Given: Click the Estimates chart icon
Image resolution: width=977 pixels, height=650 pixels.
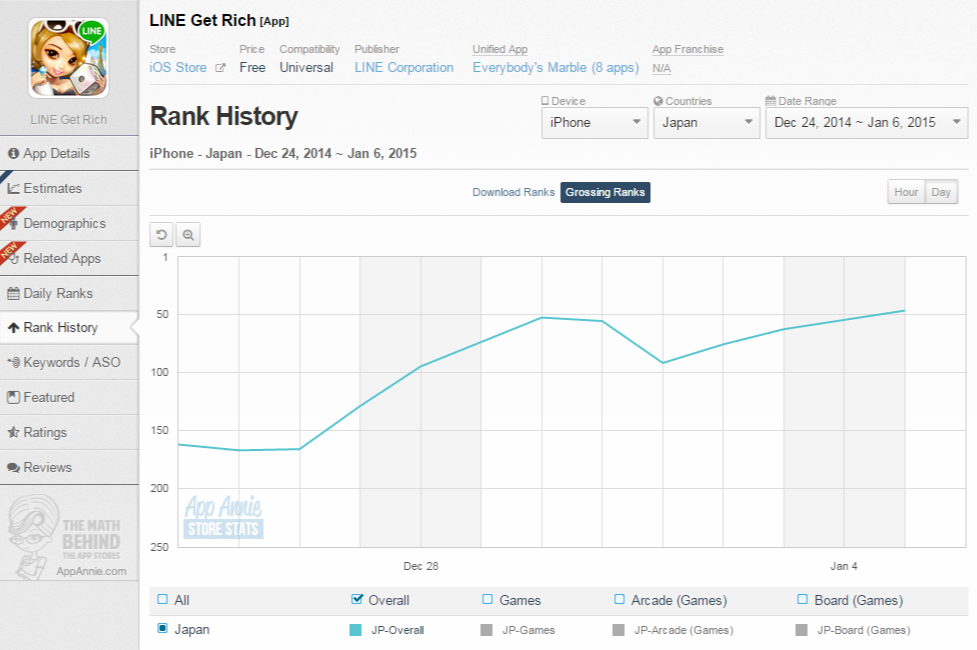Looking at the screenshot, I should [x=13, y=188].
